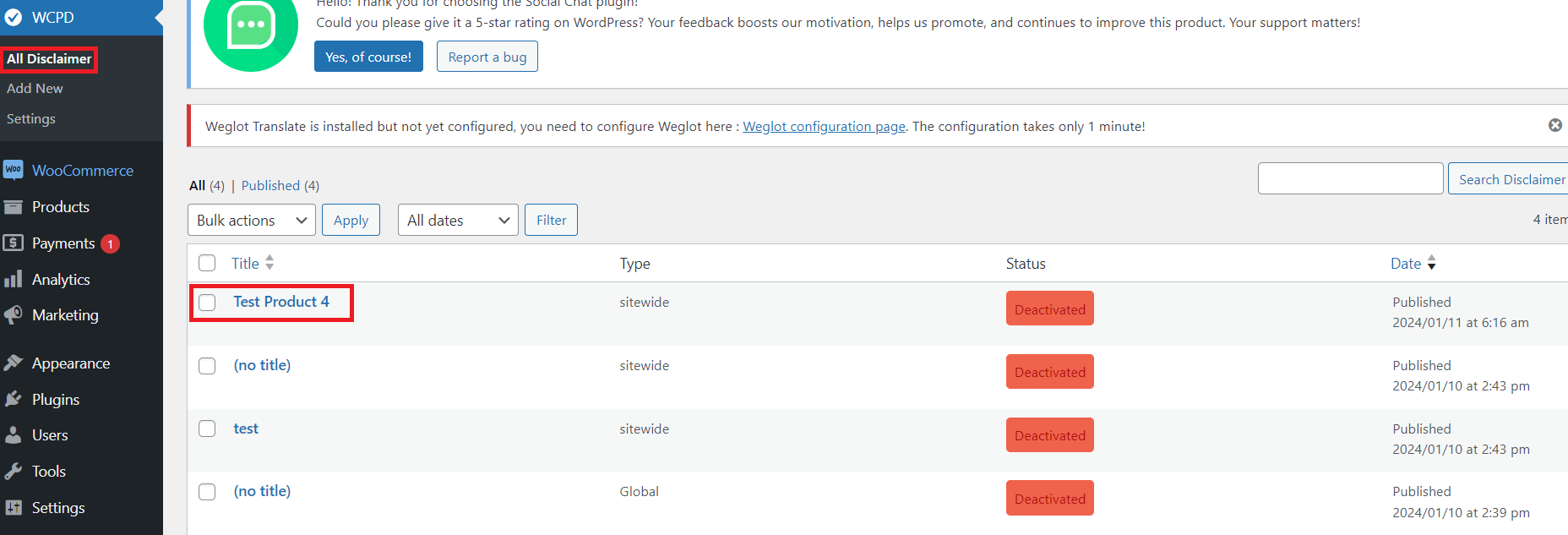
Task: Open the All dates dropdown
Action: (x=458, y=220)
